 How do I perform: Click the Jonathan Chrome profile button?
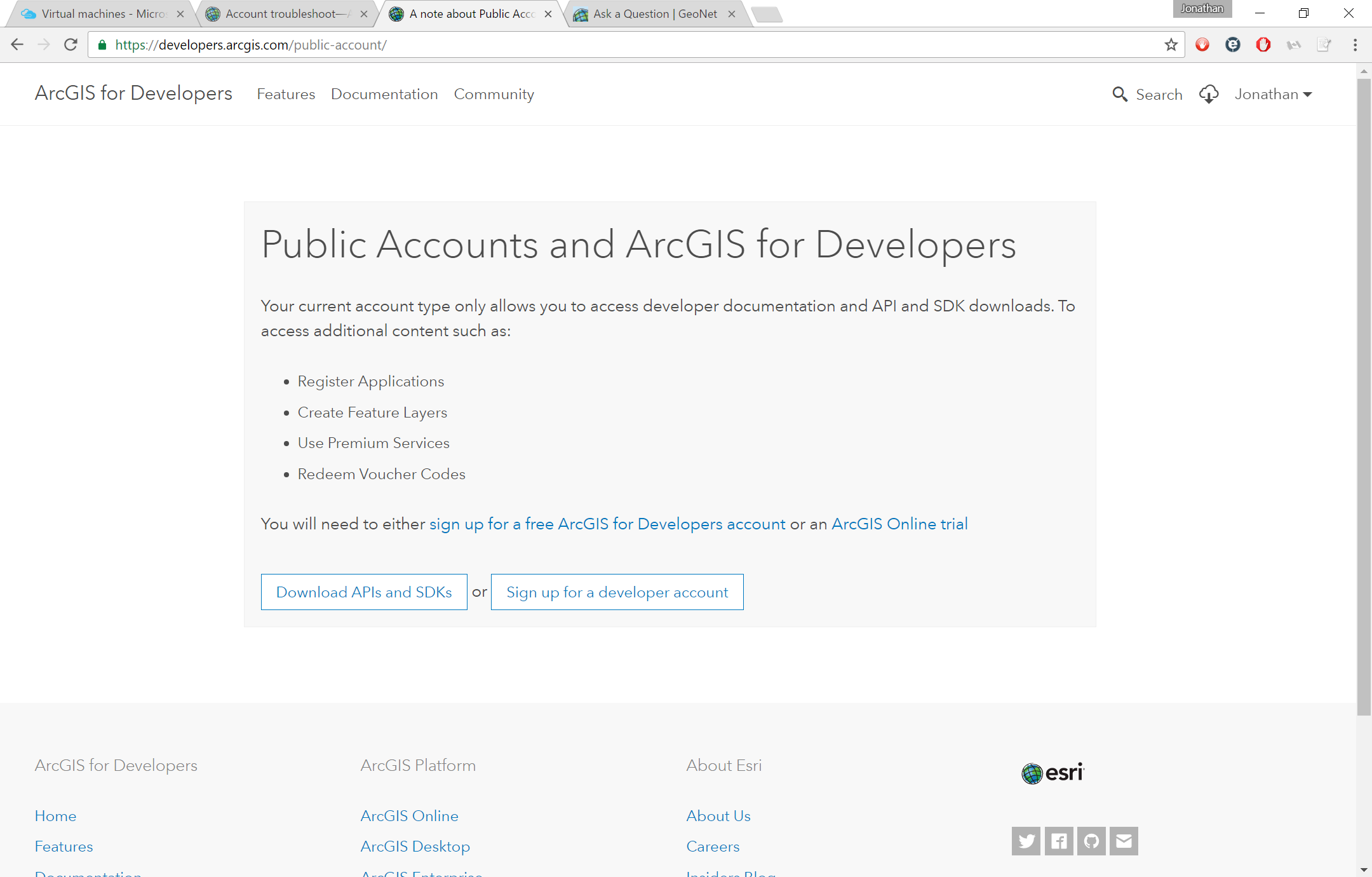coord(1202,8)
